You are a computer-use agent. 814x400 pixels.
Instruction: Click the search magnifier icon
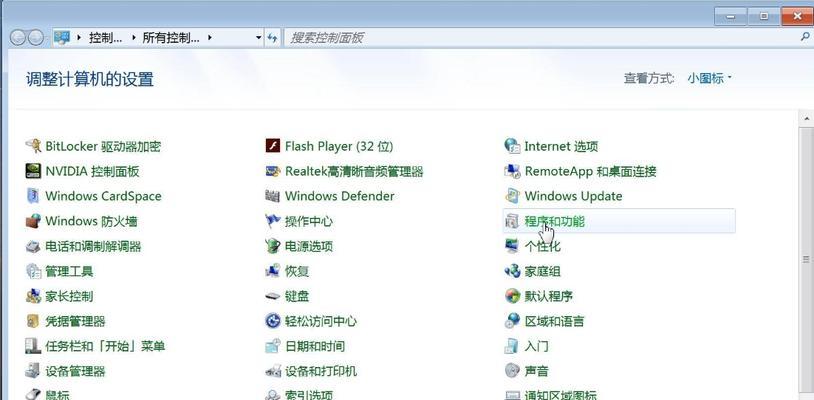point(805,37)
